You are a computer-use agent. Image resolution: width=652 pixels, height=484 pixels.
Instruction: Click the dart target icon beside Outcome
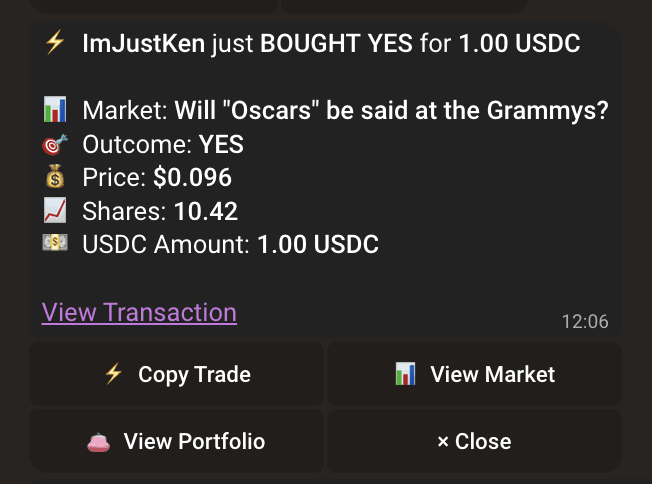(x=55, y=144)
